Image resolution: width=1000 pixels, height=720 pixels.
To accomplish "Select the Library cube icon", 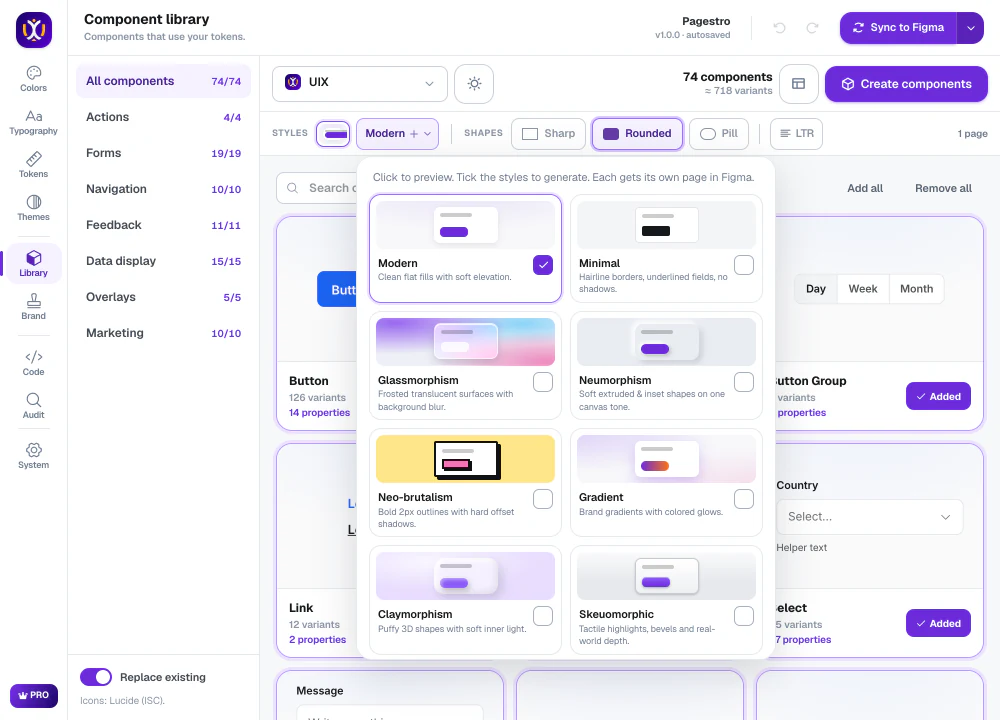I will click(x=34, y=258).
